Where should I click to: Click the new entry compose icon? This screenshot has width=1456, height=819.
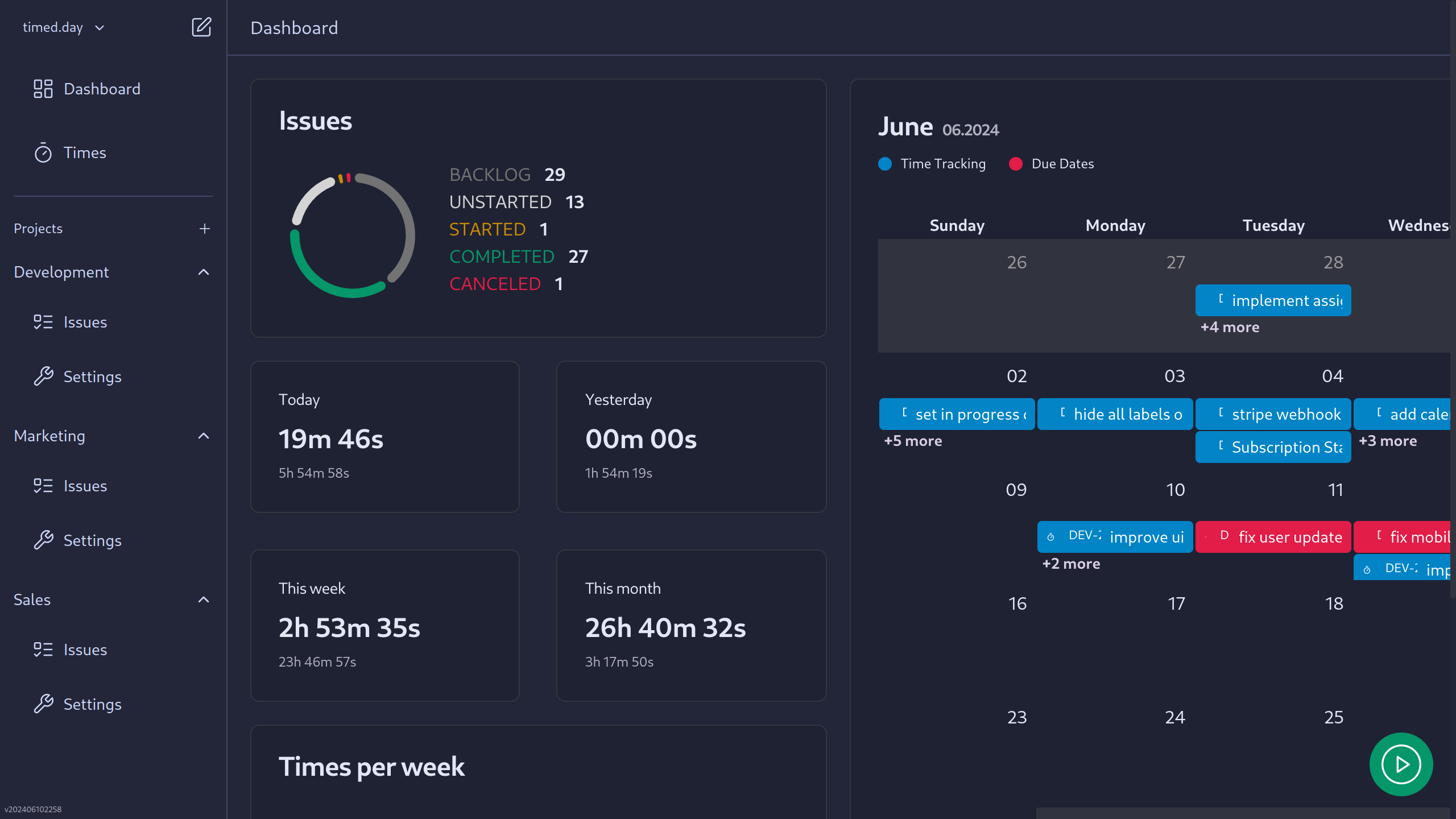tap(201, 27)
